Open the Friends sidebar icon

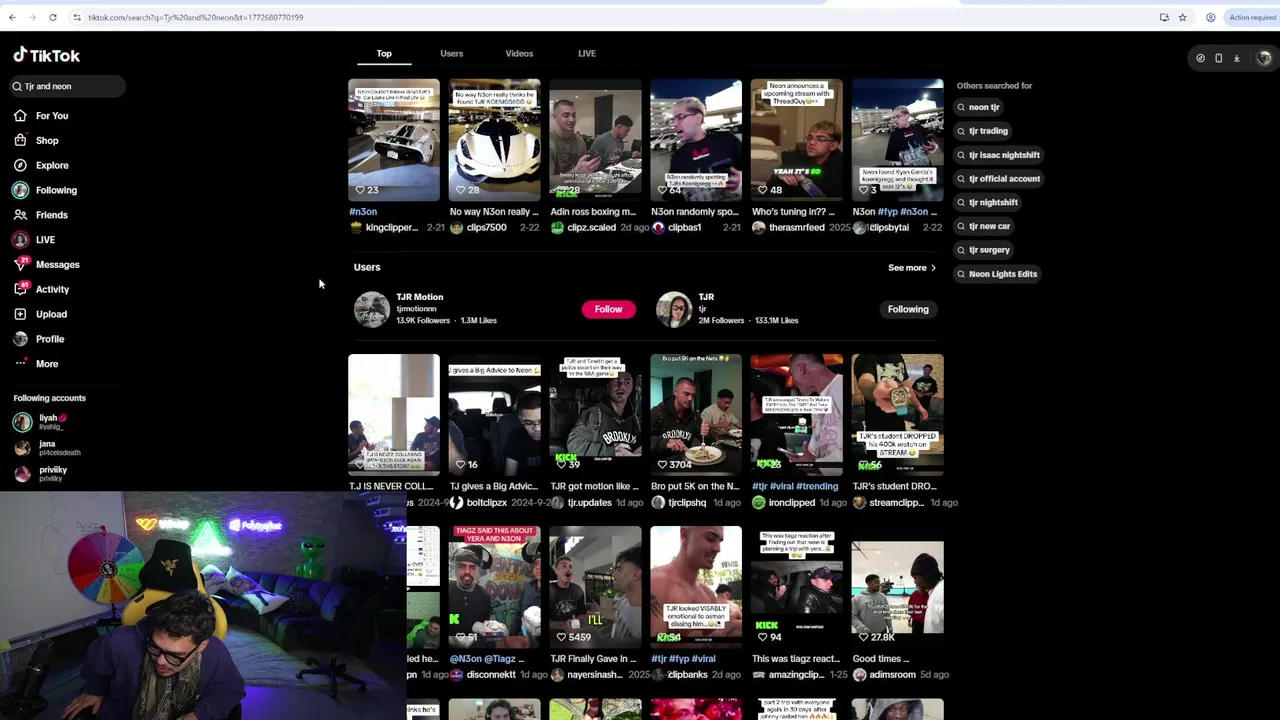(x=20, y=215)
